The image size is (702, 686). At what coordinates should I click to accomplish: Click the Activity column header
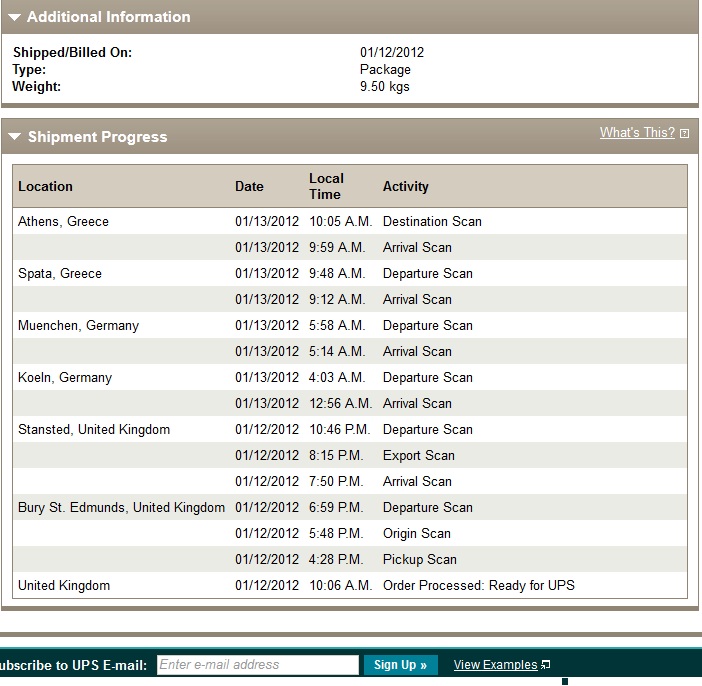406,186
